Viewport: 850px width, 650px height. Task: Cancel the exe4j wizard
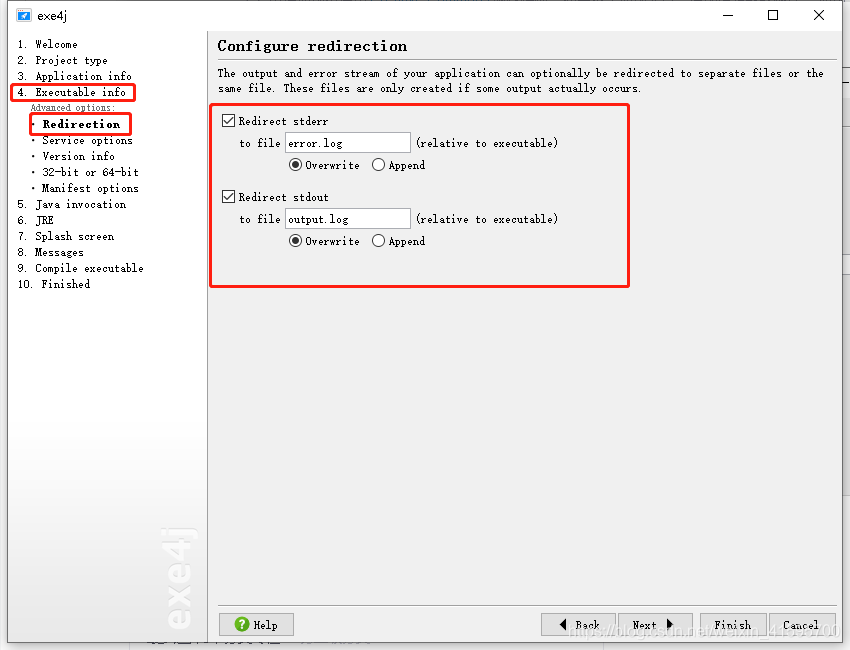(x=802, y=625)
